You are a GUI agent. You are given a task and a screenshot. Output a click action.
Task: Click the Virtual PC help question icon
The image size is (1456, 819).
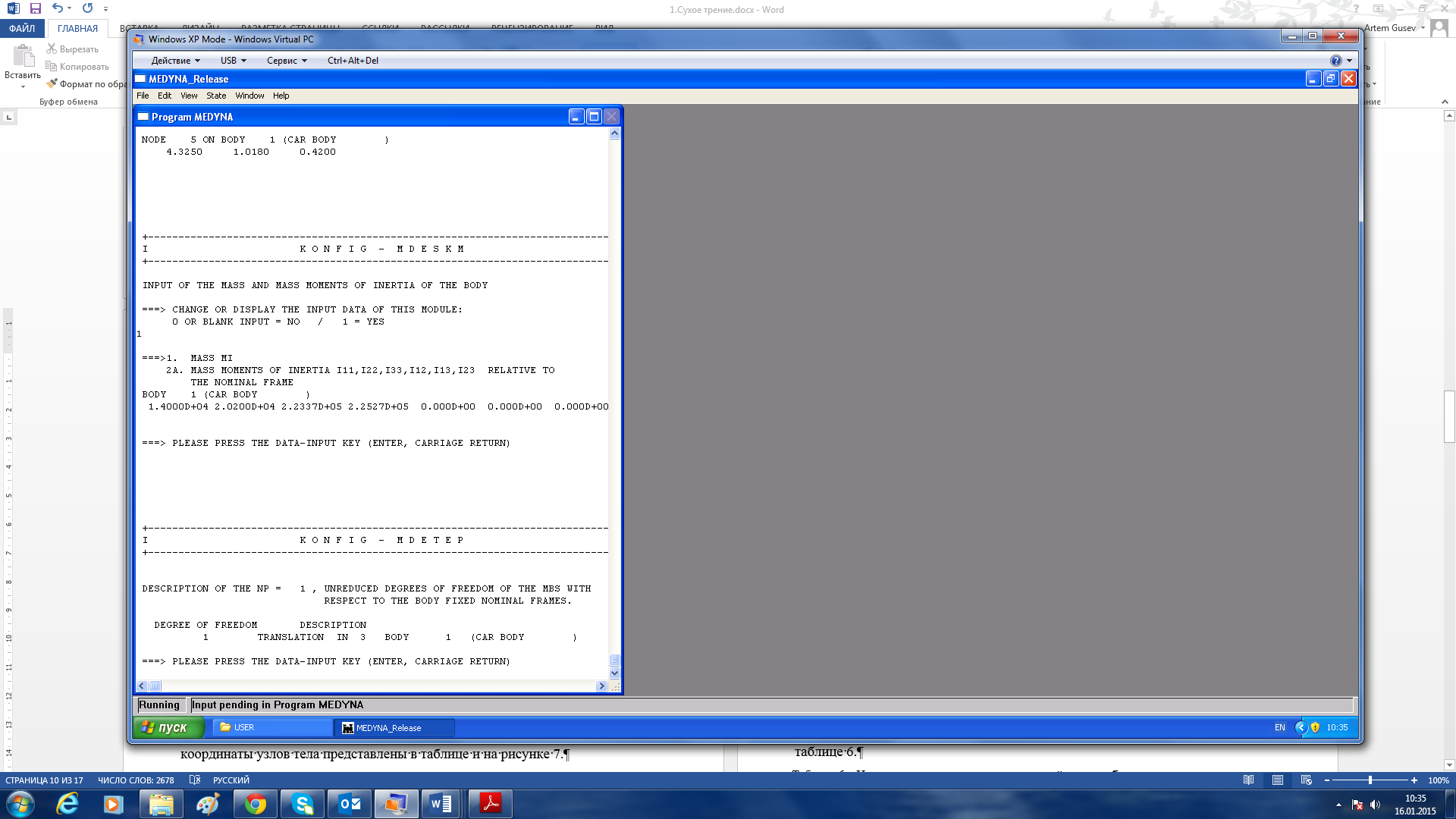tap(1335, 61)
